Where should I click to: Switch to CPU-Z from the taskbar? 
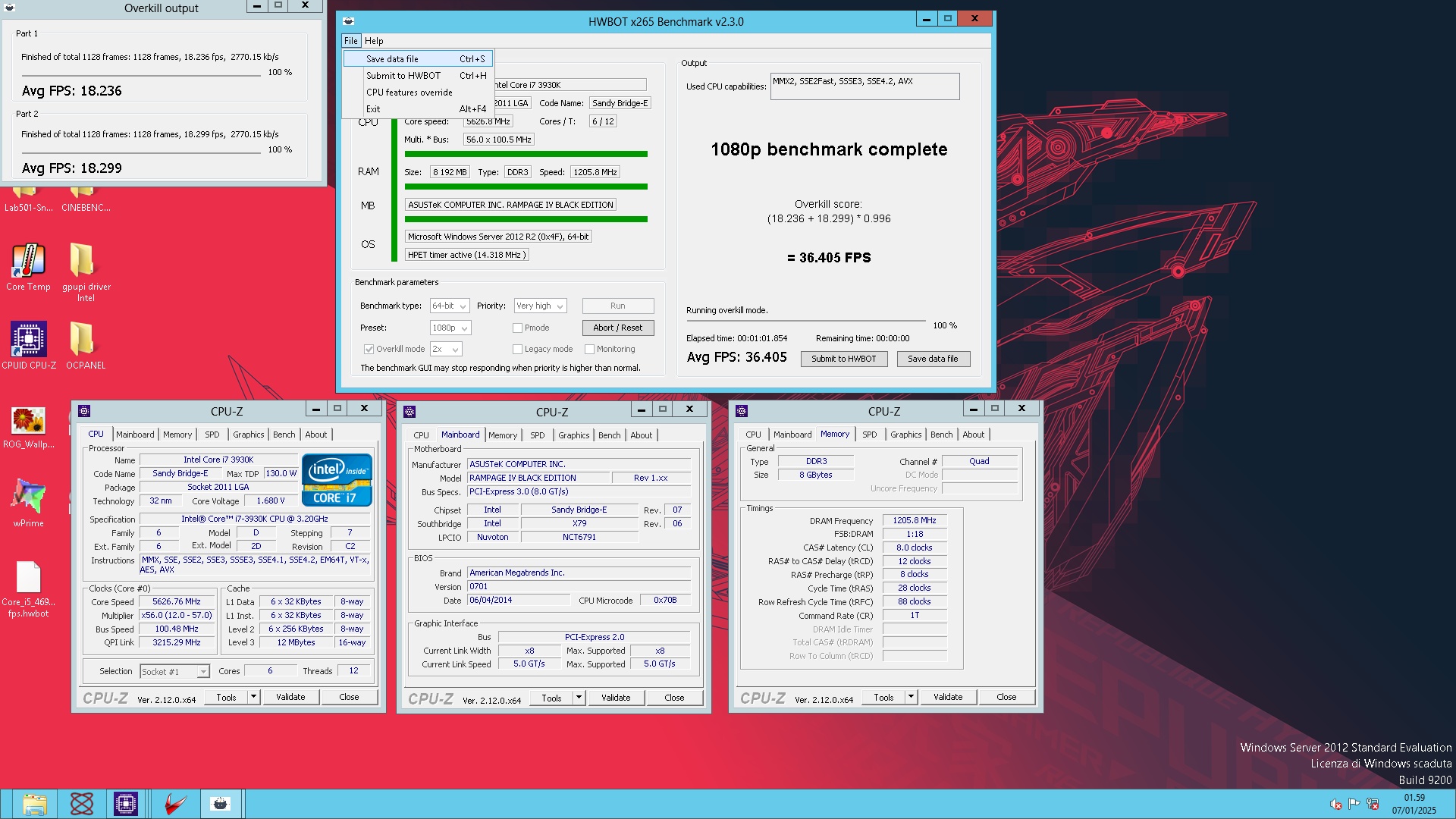tap(126, 804)
